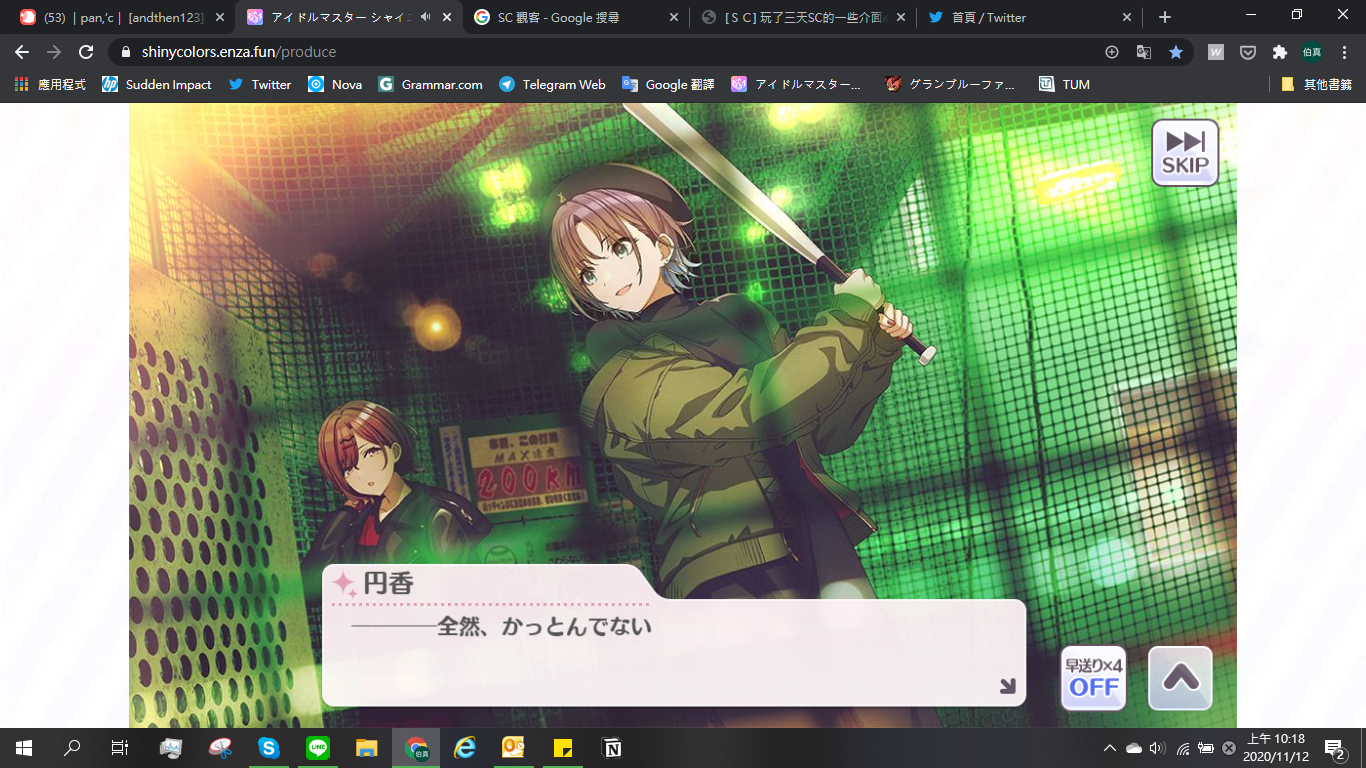Screen dimensions: 1366x768
Task: Open the W extension icon
Action: pyautogui.click(x=1216, y=52)
